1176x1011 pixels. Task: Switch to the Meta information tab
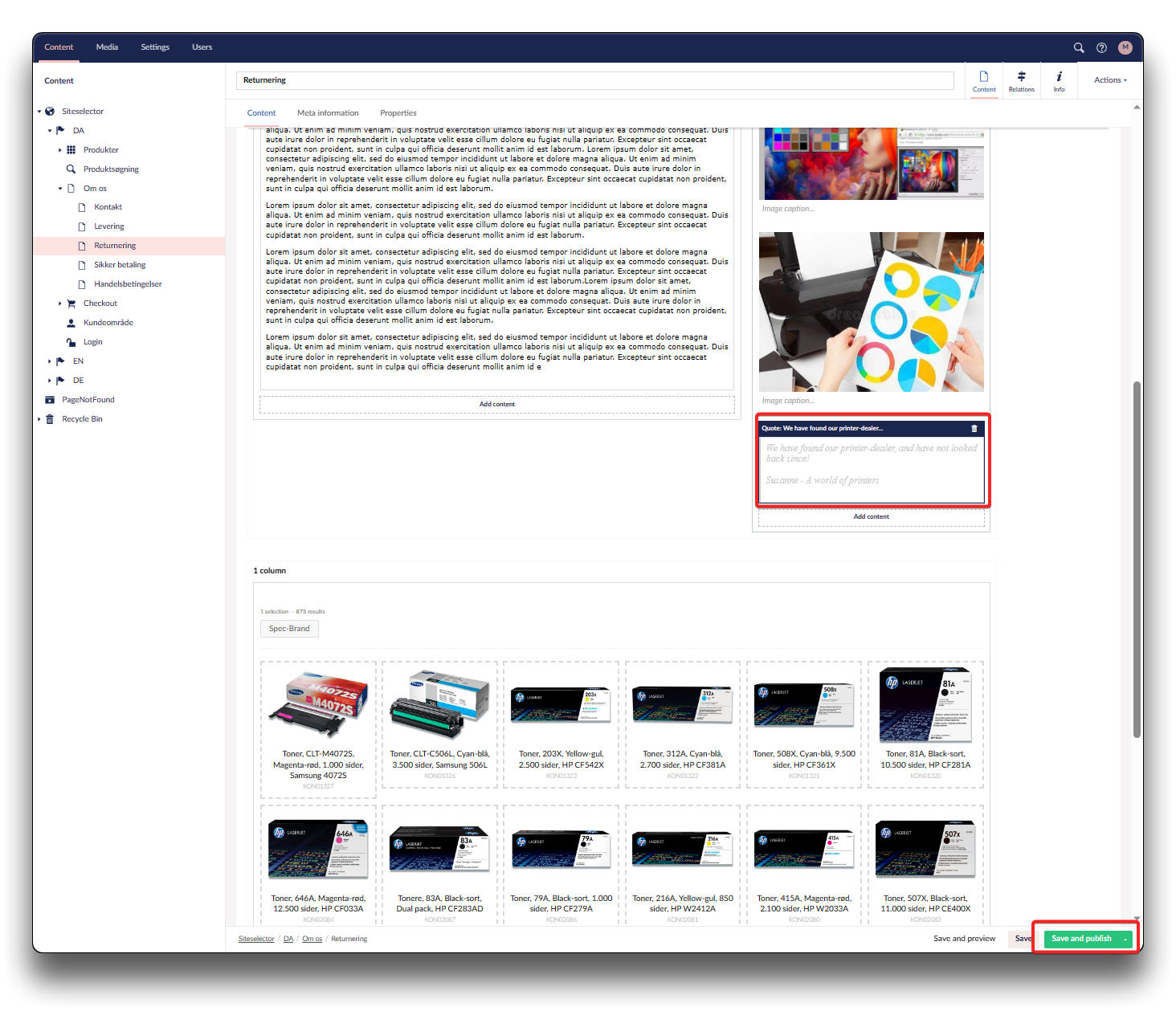click(328, 113)
